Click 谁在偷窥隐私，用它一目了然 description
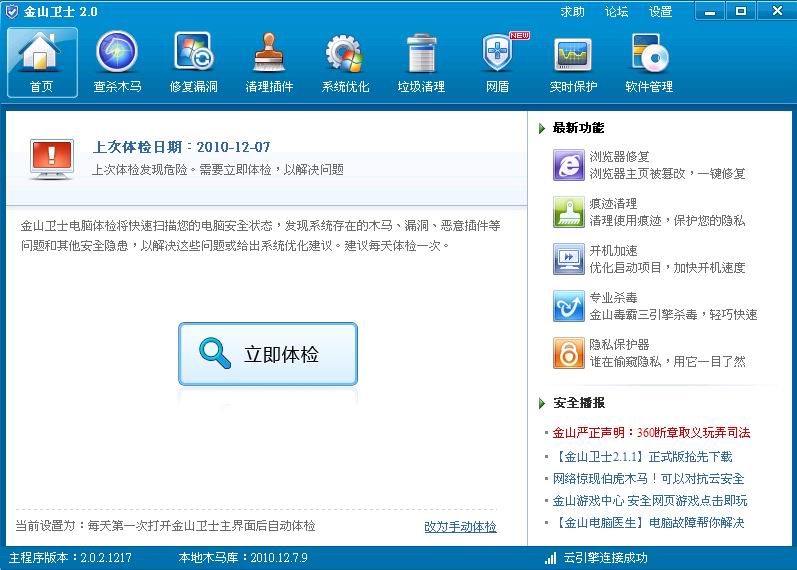The height and width of the screenshot is (570, 797). click(667, 362)
